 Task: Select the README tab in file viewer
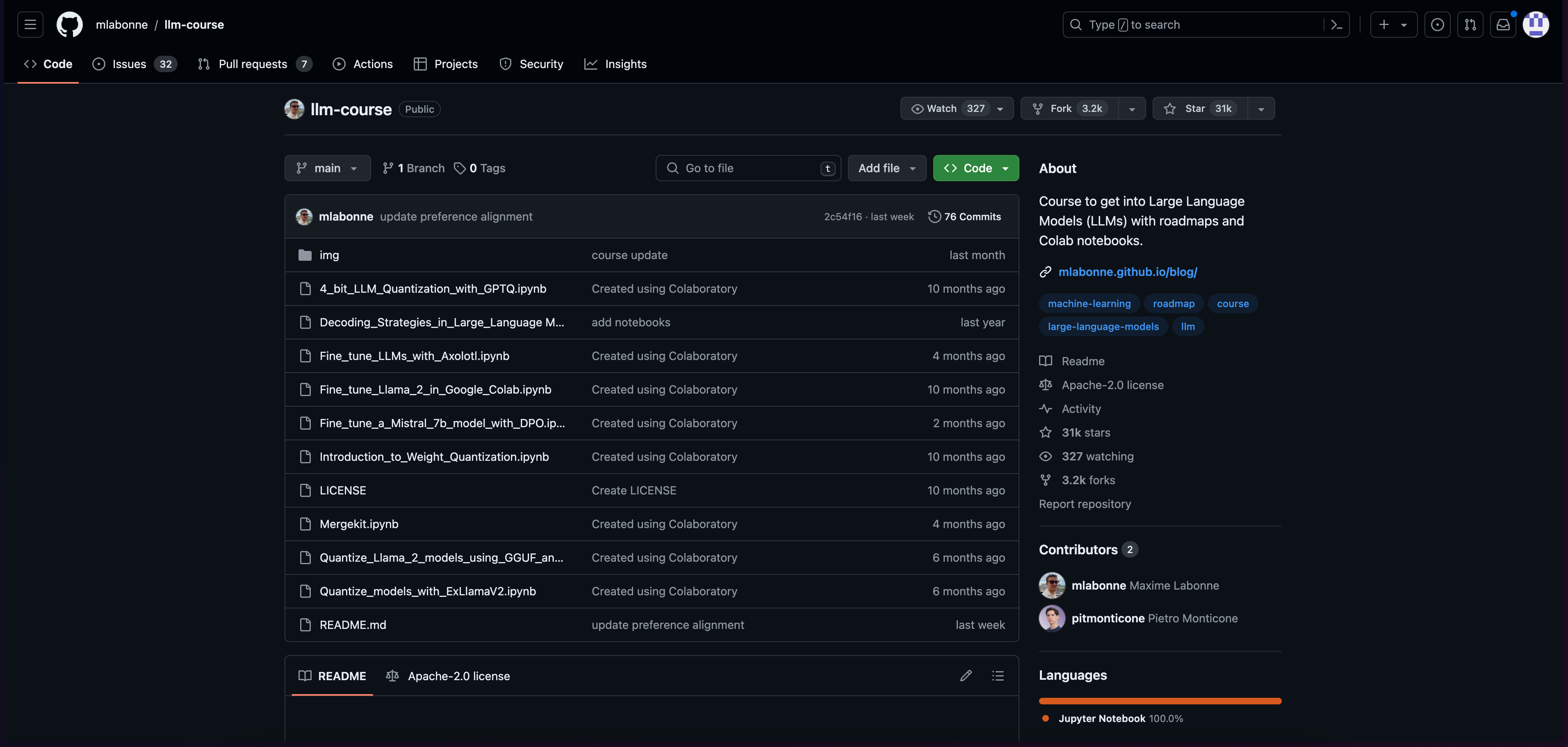pyautogui.click(x=333, y=676)
